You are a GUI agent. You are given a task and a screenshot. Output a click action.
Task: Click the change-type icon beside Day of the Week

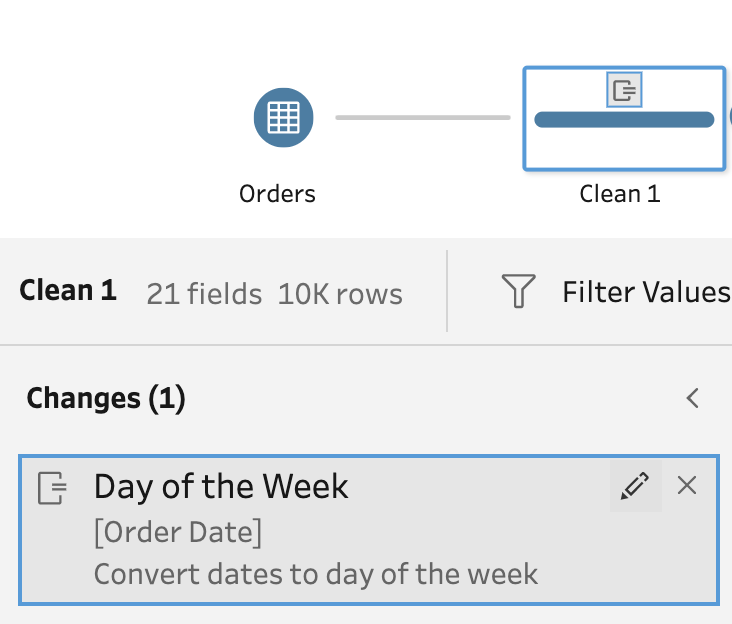(x=52, y=488)
